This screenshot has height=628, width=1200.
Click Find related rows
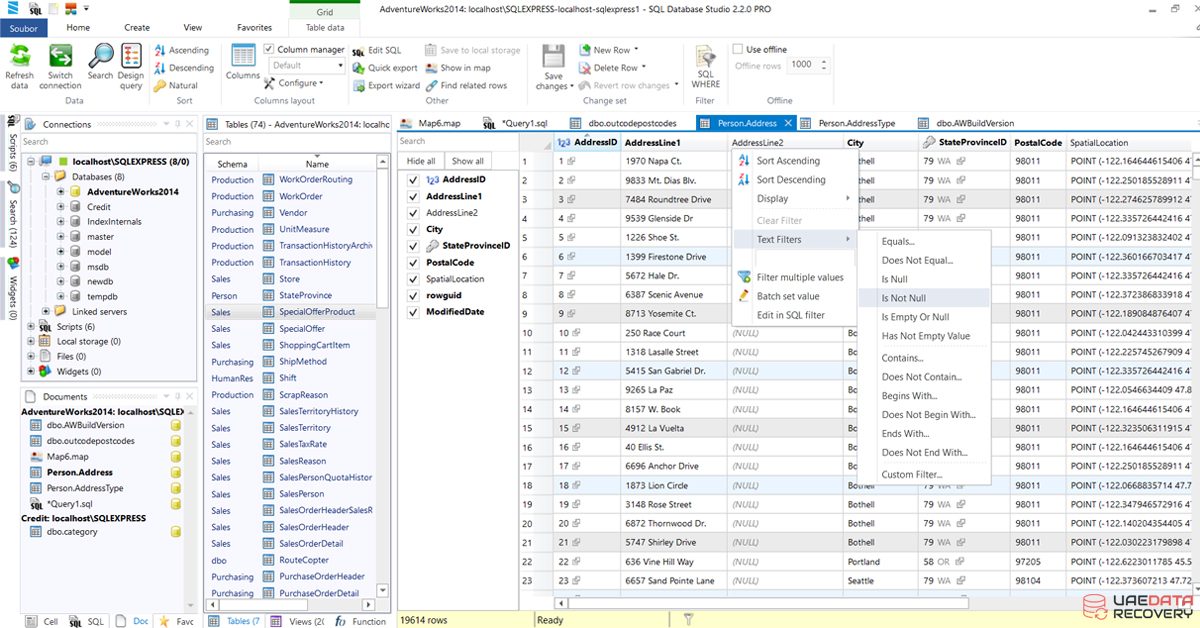point(465,86)
